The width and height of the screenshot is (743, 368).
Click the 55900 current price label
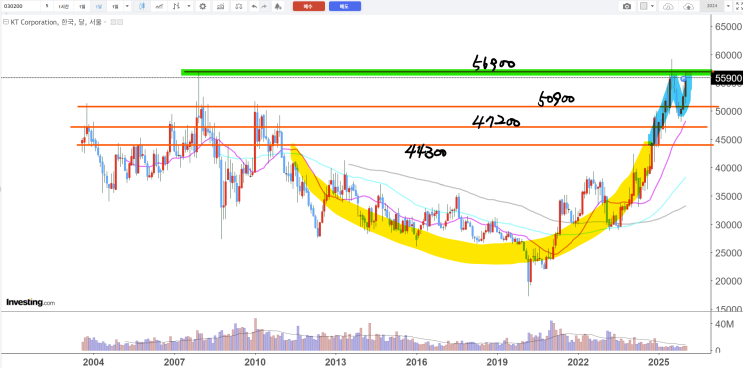(726, 78)
